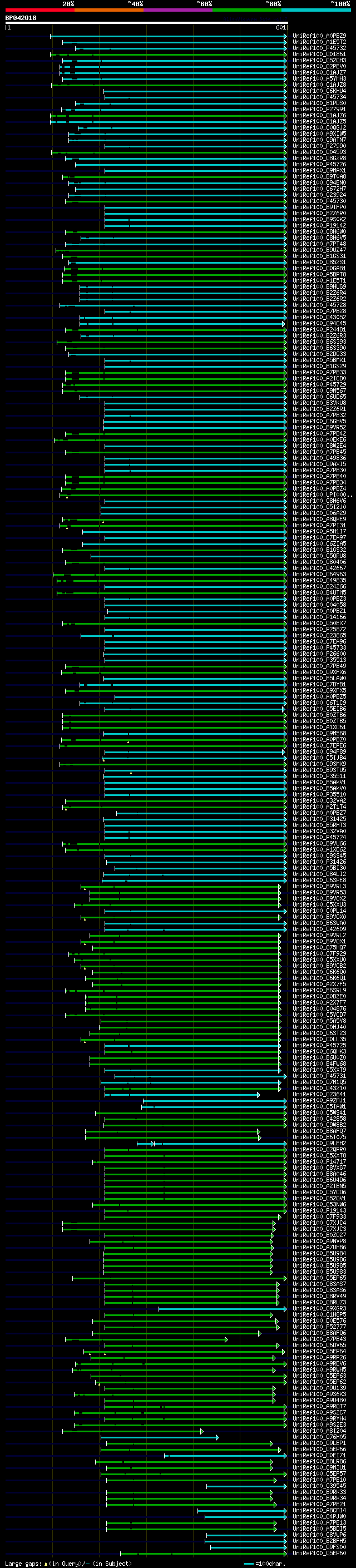Select the UniRef100_A7PT48 label
Screen dimensions: 356x1568
coord(319,244)
